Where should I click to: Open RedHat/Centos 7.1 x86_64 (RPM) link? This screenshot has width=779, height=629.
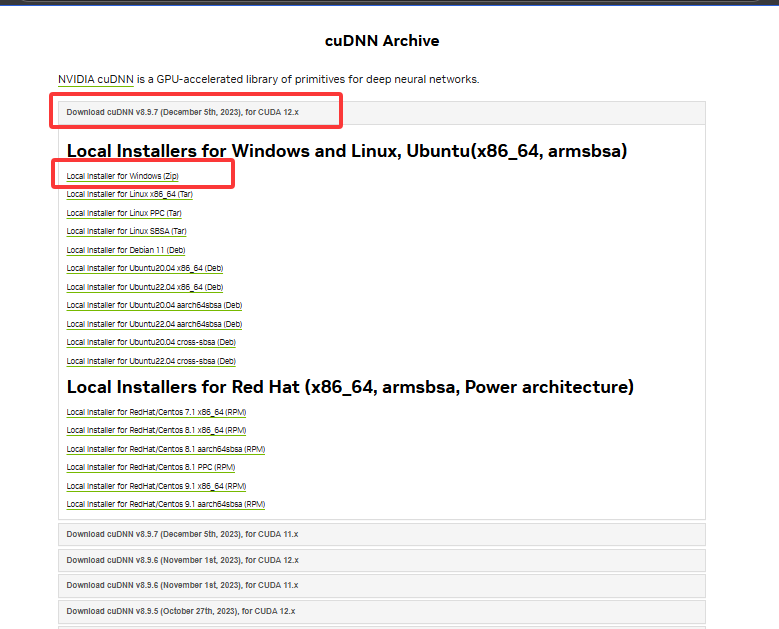[x=156, y=412]
